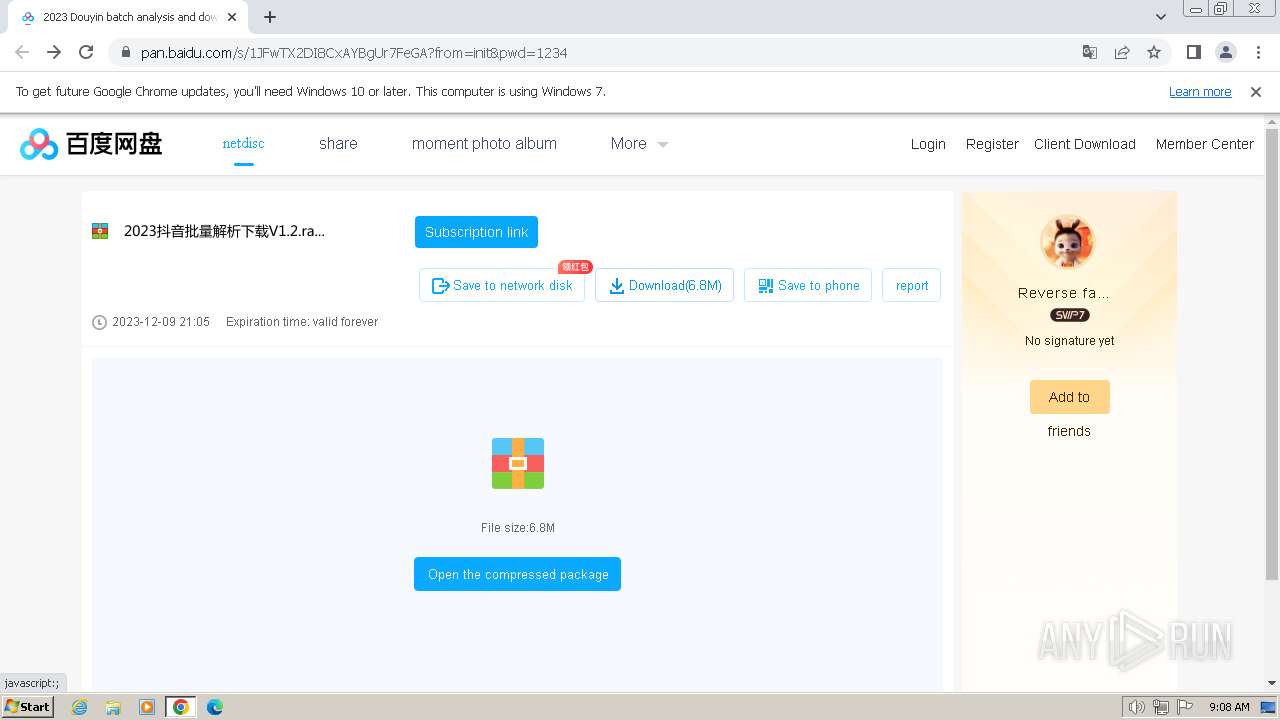Open the tab search chevron in title bar

(x=1160, y=17)
